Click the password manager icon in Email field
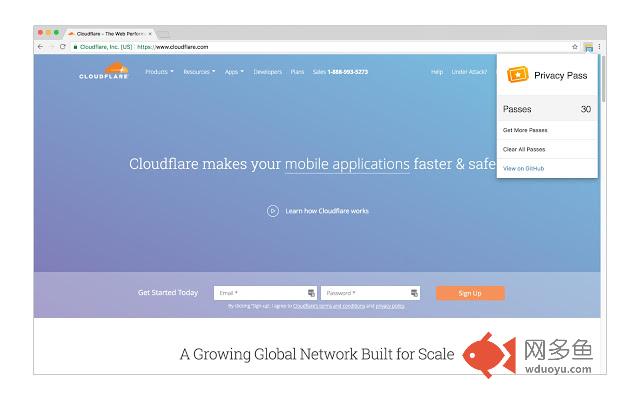640x400 pixels. pyautogui.click(x=311, y=293)
